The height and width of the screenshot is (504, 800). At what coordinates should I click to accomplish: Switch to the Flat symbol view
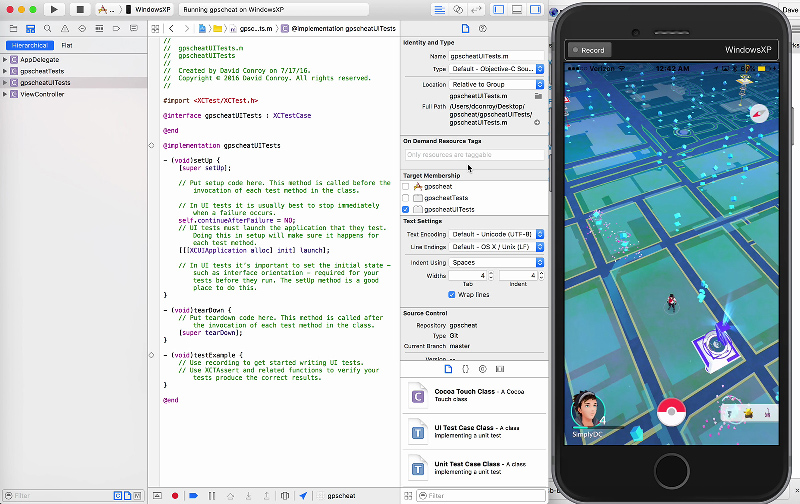point(66,45)
